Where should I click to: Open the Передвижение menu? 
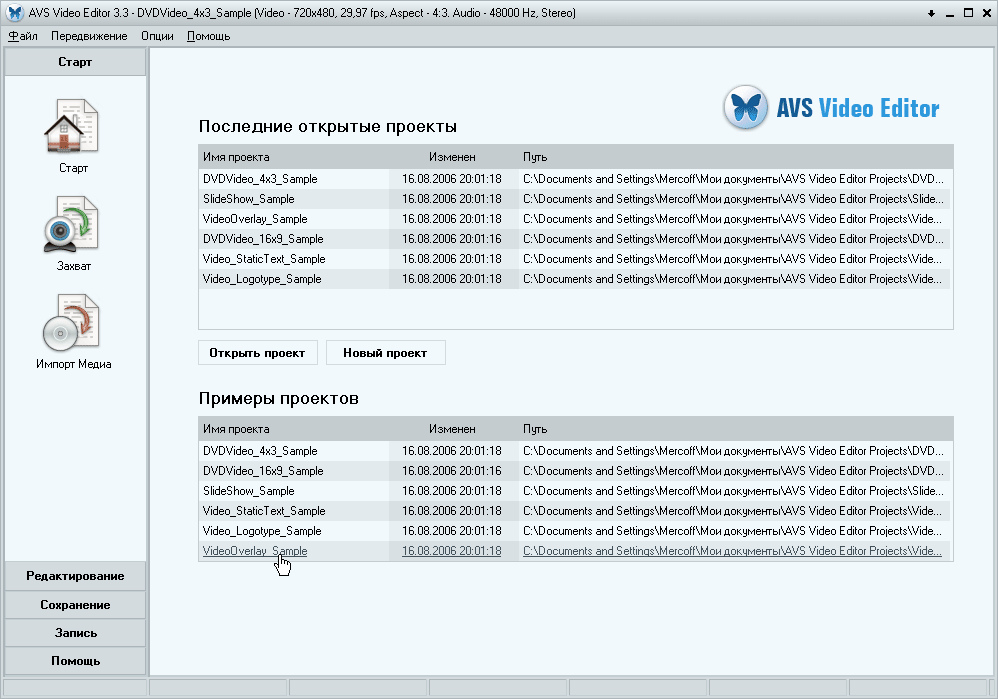tap(89, 36)
